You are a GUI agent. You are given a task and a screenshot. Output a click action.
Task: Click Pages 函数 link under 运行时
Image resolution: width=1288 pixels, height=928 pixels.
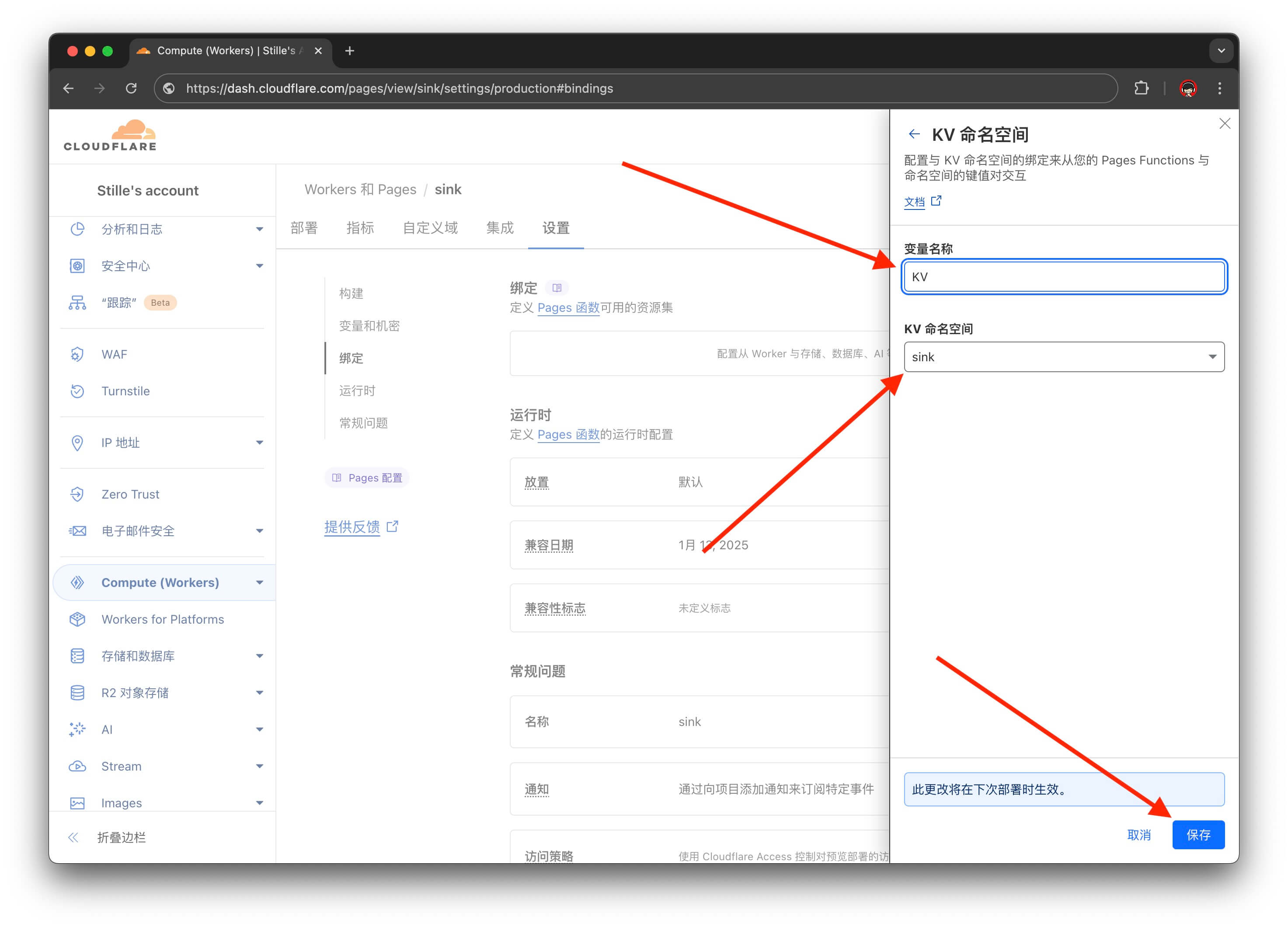coord(568,434)
